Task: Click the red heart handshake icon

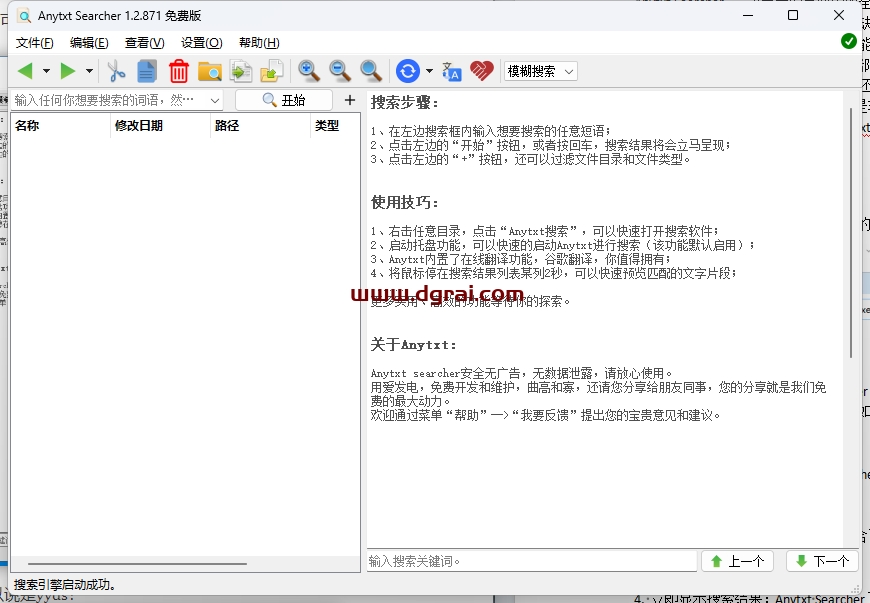Action: point(482,71)
